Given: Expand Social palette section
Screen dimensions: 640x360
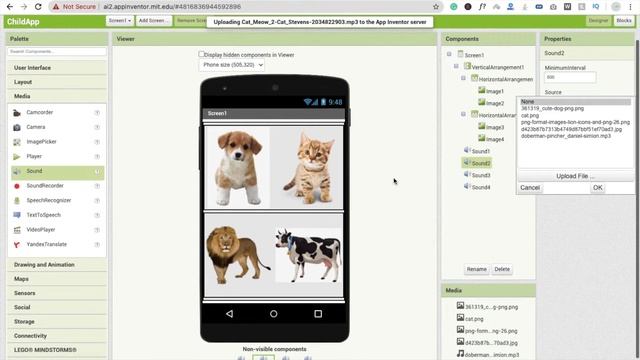Looking at the screenshot, I should pyautogui.click(x=57, y=307).
